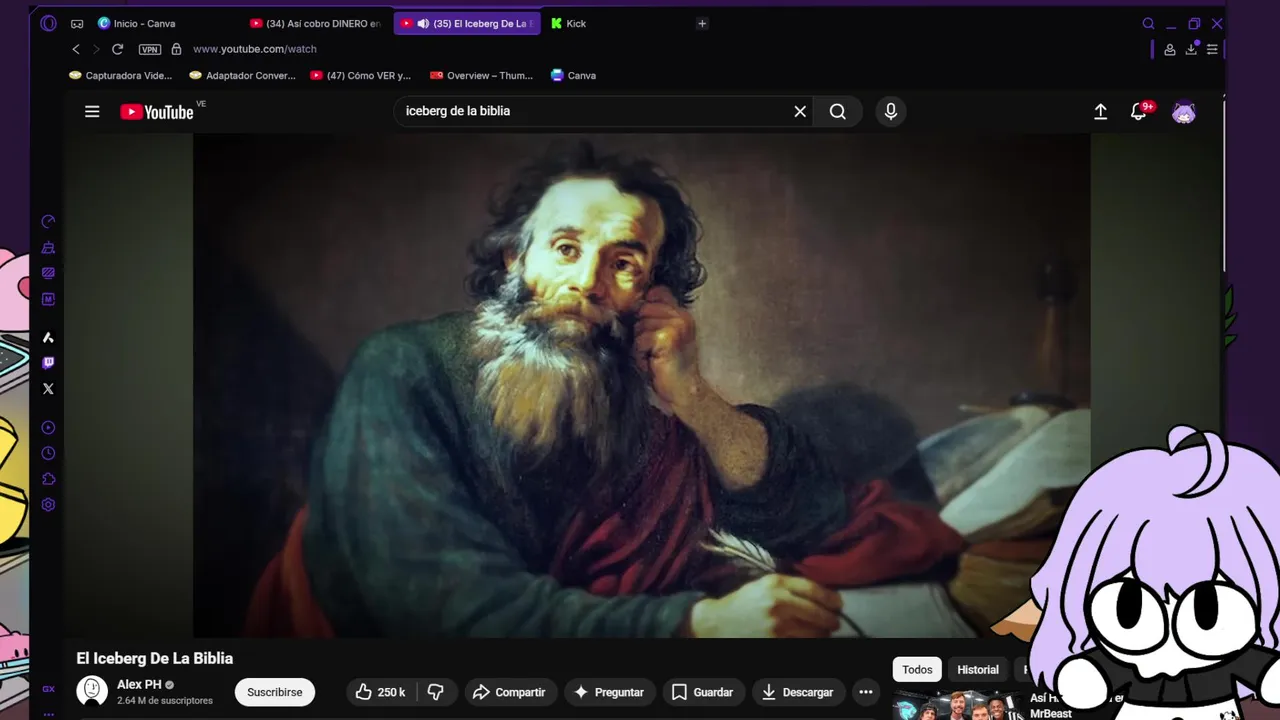Open Capturadora Vide... bookmark
This screenshot has height=720, width=1280.
click(x=120, y=75)
